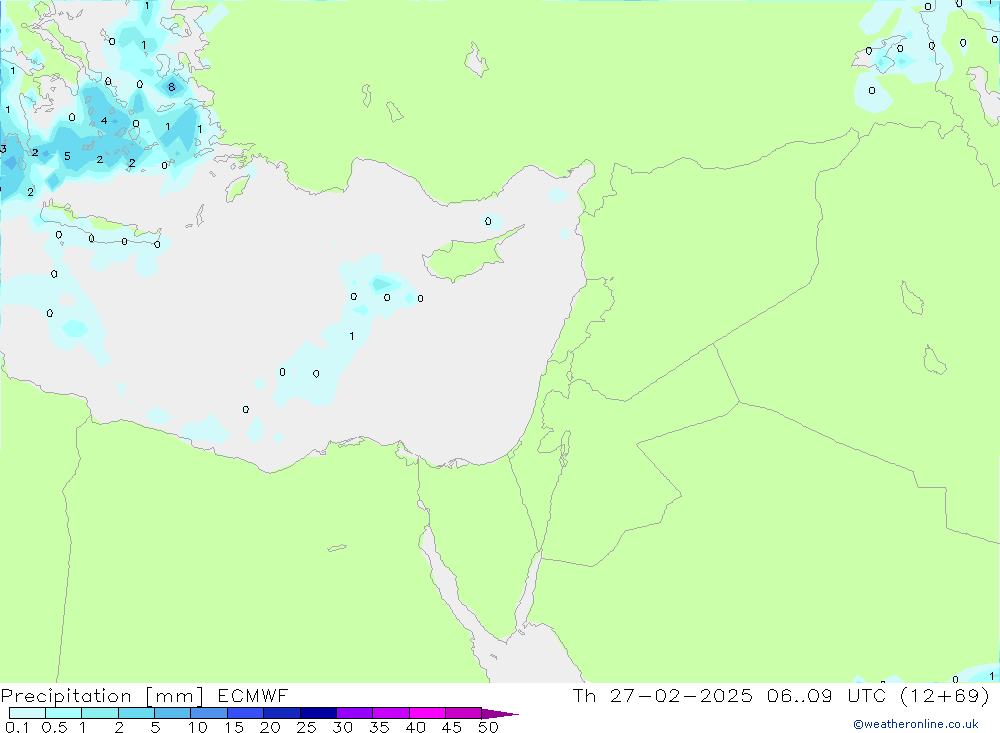Pick the 15–20 mm legend color swatch
Image resolution: width=1000 pixels, height=733 pixels.
click(x=246, y=713)
